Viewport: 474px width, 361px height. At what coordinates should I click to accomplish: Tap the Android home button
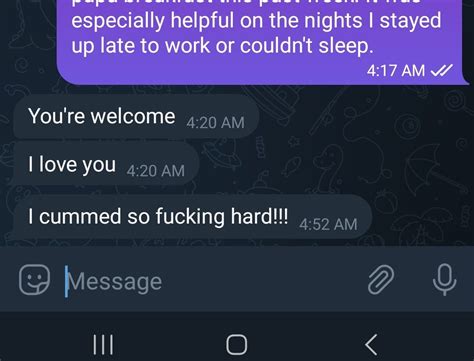point(237,345)
